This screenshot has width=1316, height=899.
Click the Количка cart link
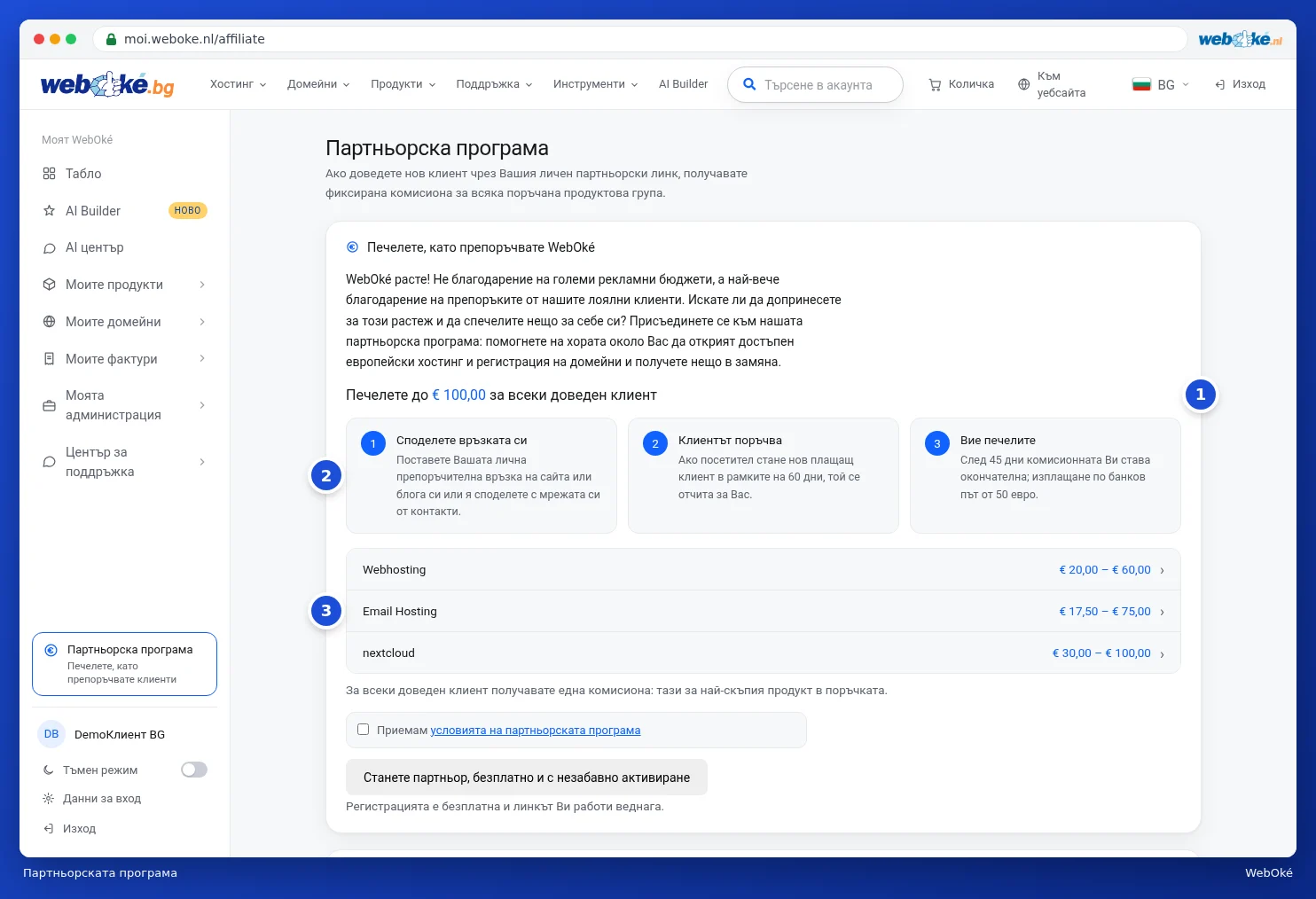coord(961,84)
